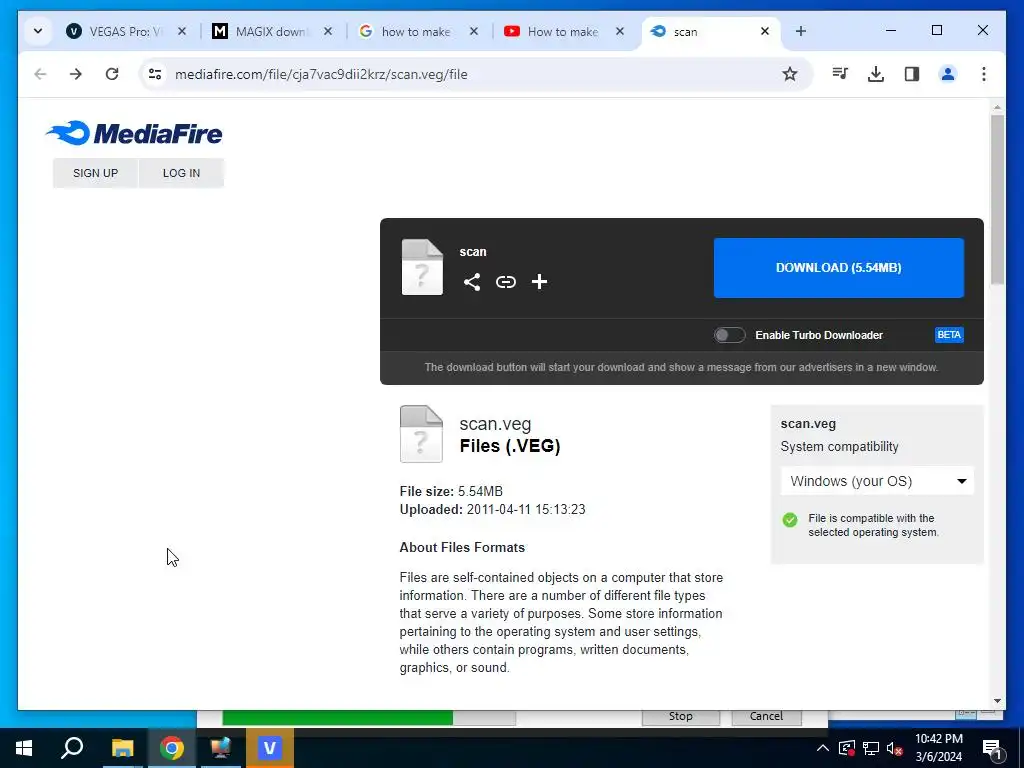Click the page vertical scrollbar thumb

tap(997, 199)
